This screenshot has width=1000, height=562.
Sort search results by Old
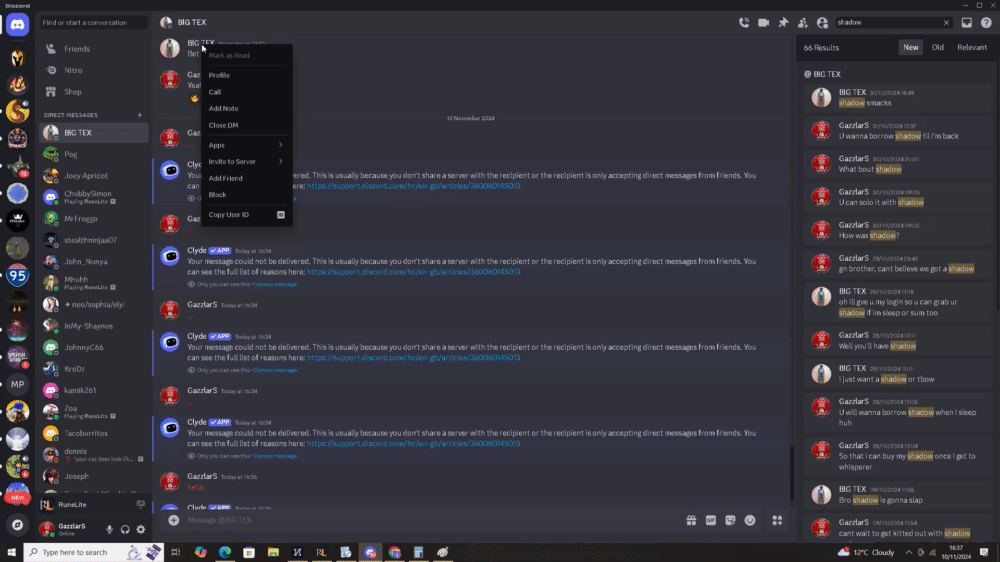938,47
